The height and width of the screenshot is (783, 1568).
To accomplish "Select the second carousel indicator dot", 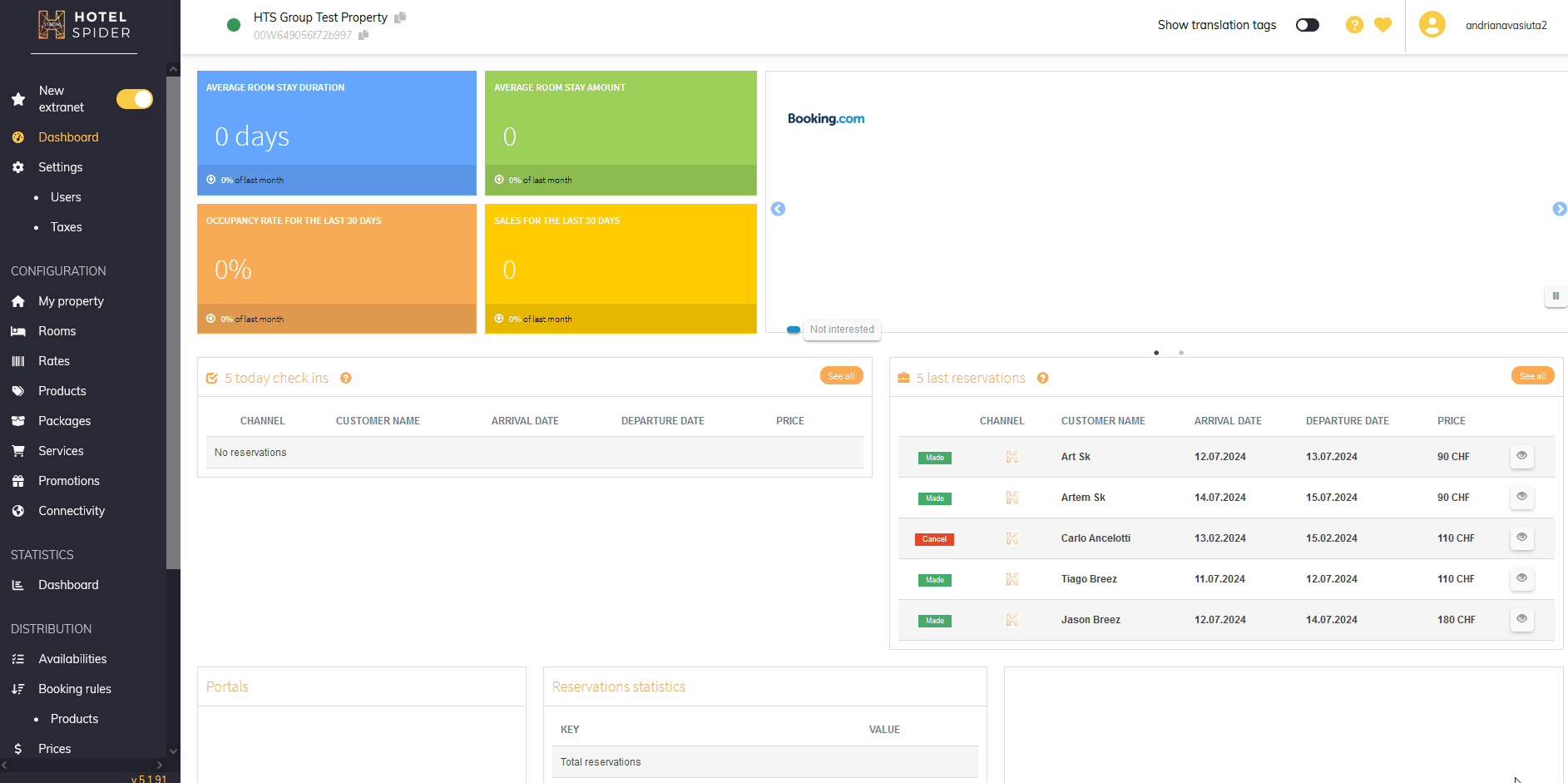I will (1181, 353).
